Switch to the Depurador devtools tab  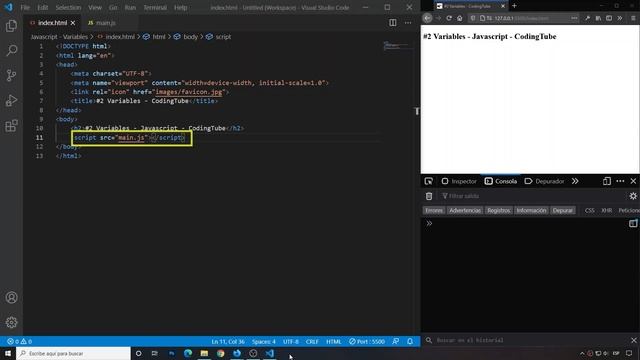544,181
